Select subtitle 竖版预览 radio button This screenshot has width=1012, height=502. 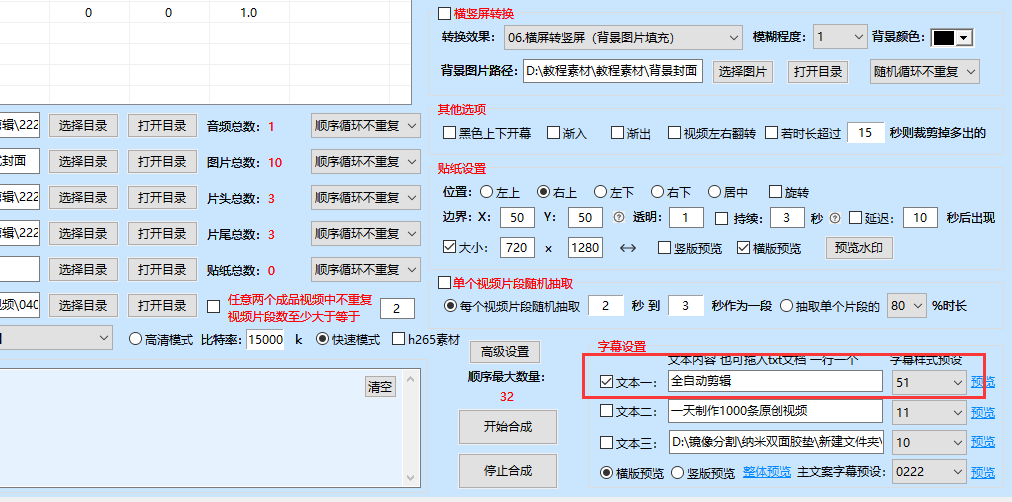click(677, 473)
